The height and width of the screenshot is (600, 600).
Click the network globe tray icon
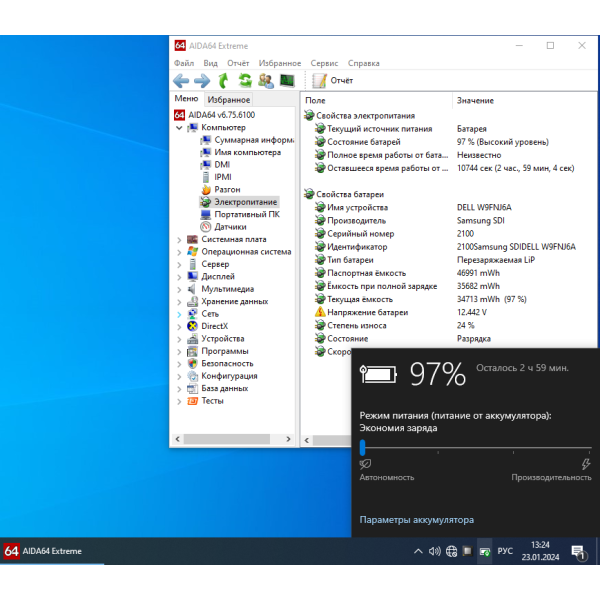point(451,551)
